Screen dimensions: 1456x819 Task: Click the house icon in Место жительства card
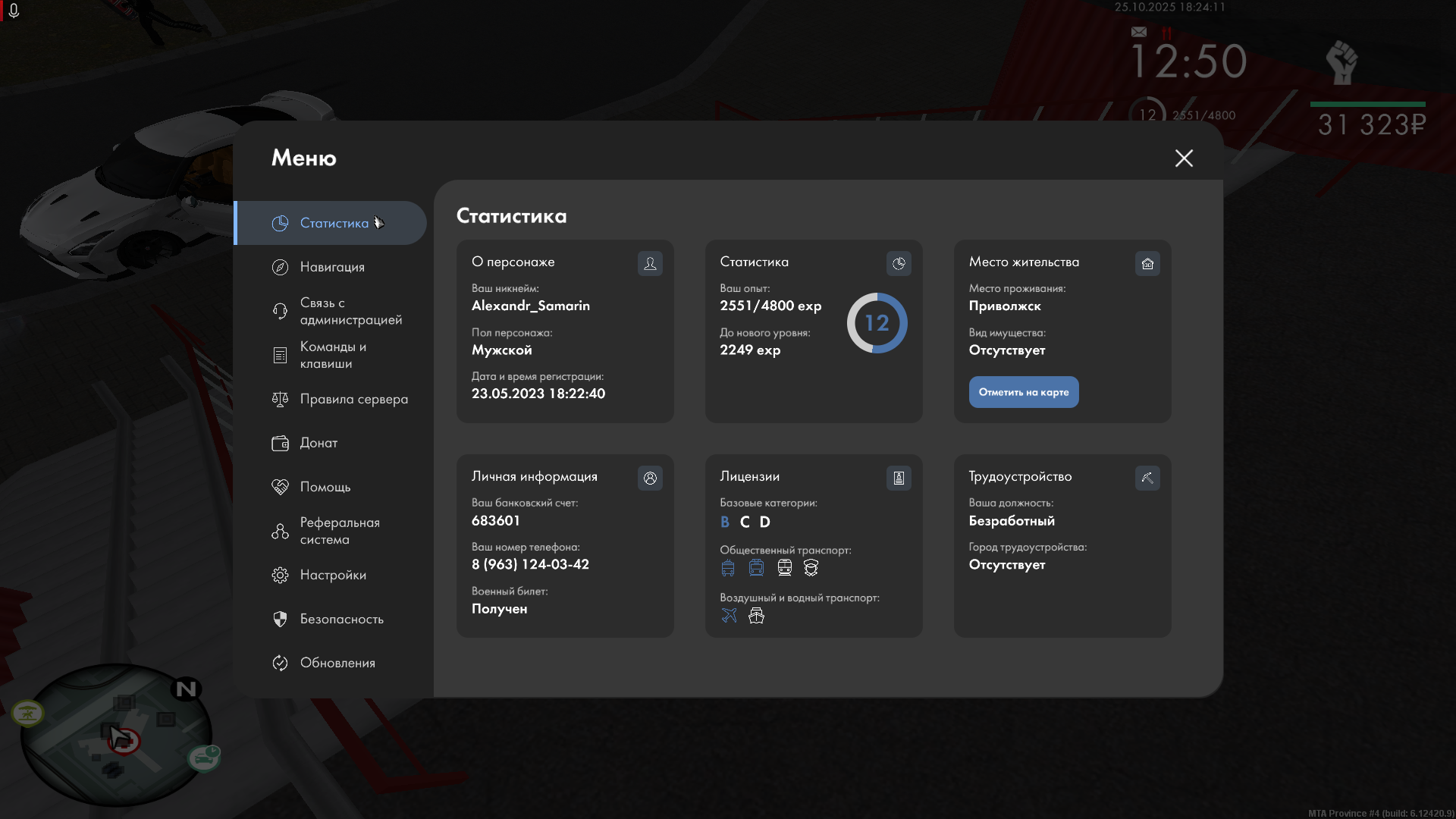(1147, 263)
